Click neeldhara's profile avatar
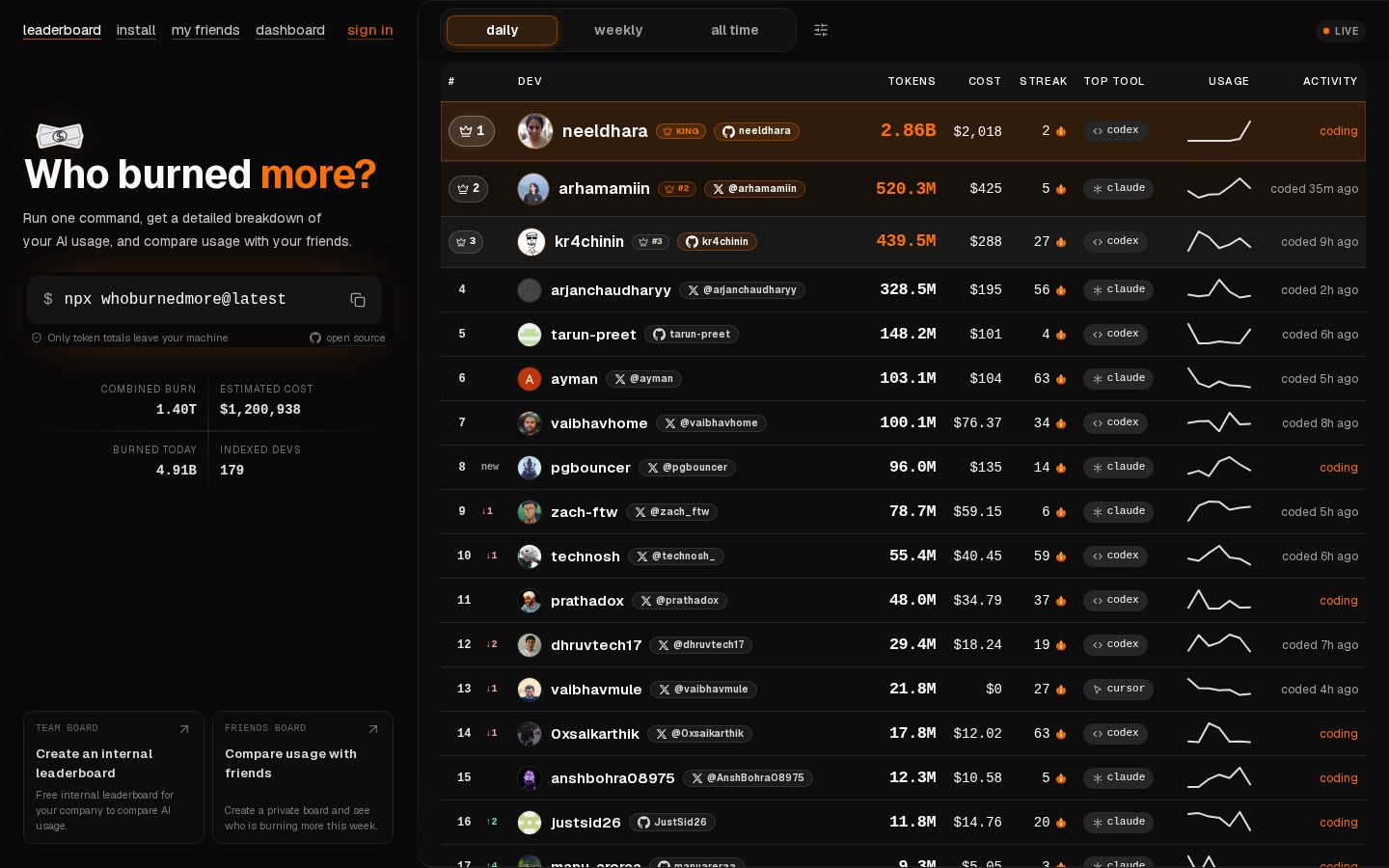This screenshot has width=1389, height=868. [535, 131]
